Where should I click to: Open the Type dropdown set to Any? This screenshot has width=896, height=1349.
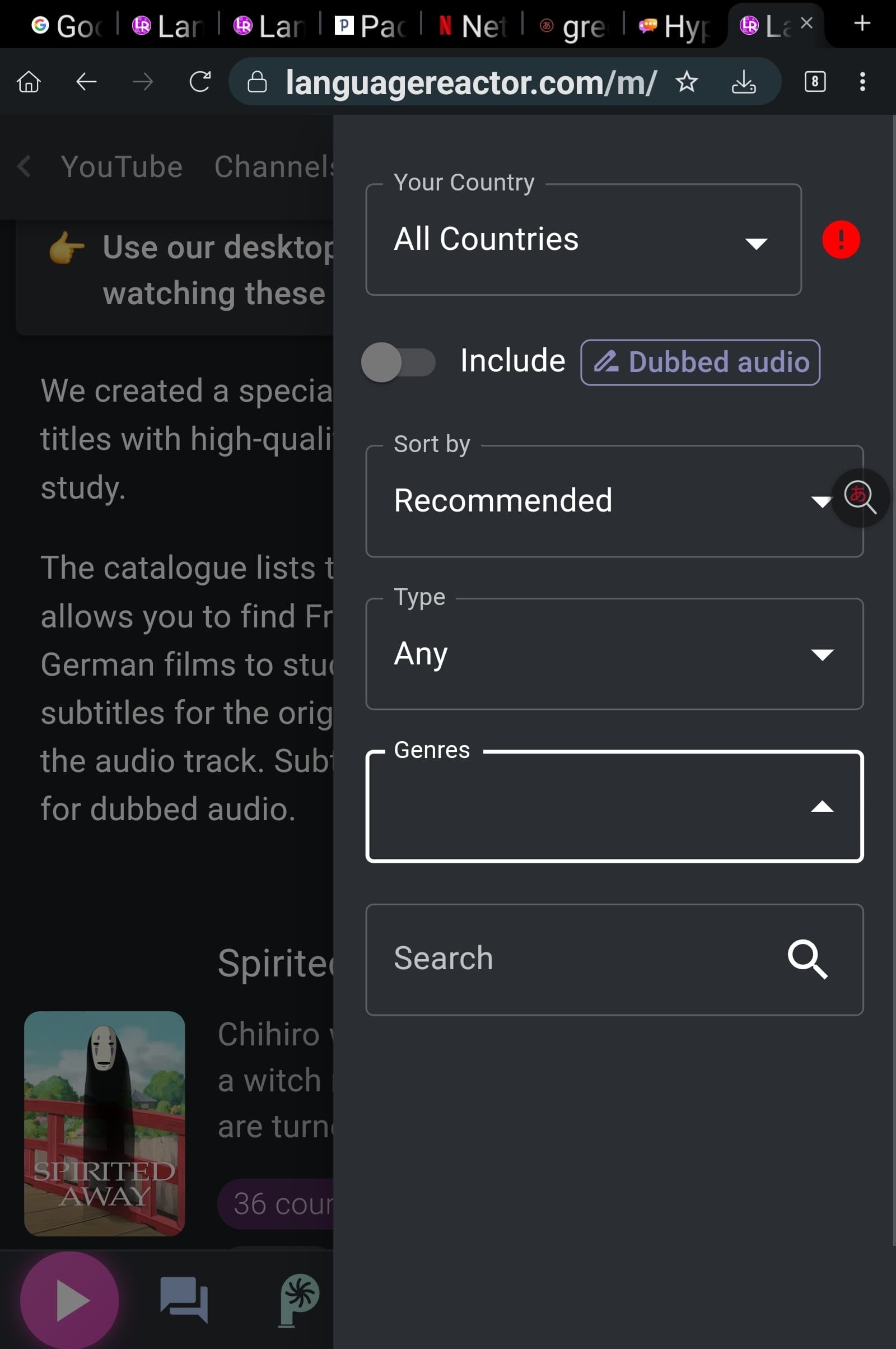click(614, 654)
